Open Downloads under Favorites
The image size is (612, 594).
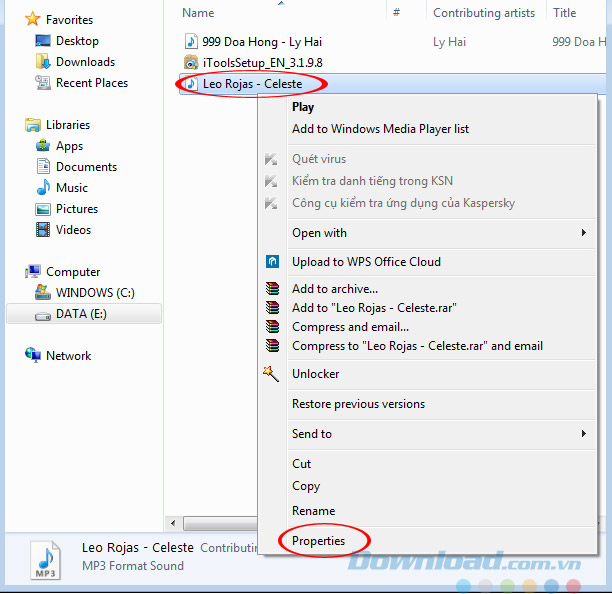tap(85, 62)
